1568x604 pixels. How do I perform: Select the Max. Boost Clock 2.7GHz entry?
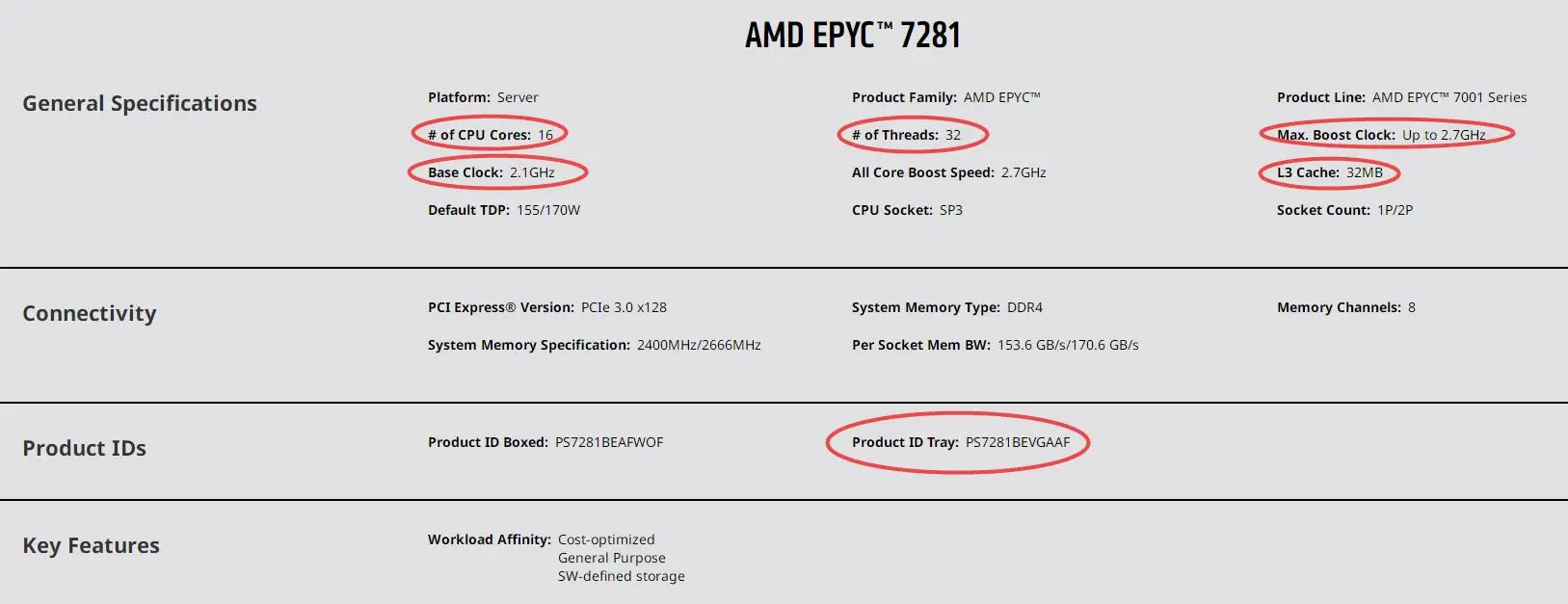(1381, 135)
